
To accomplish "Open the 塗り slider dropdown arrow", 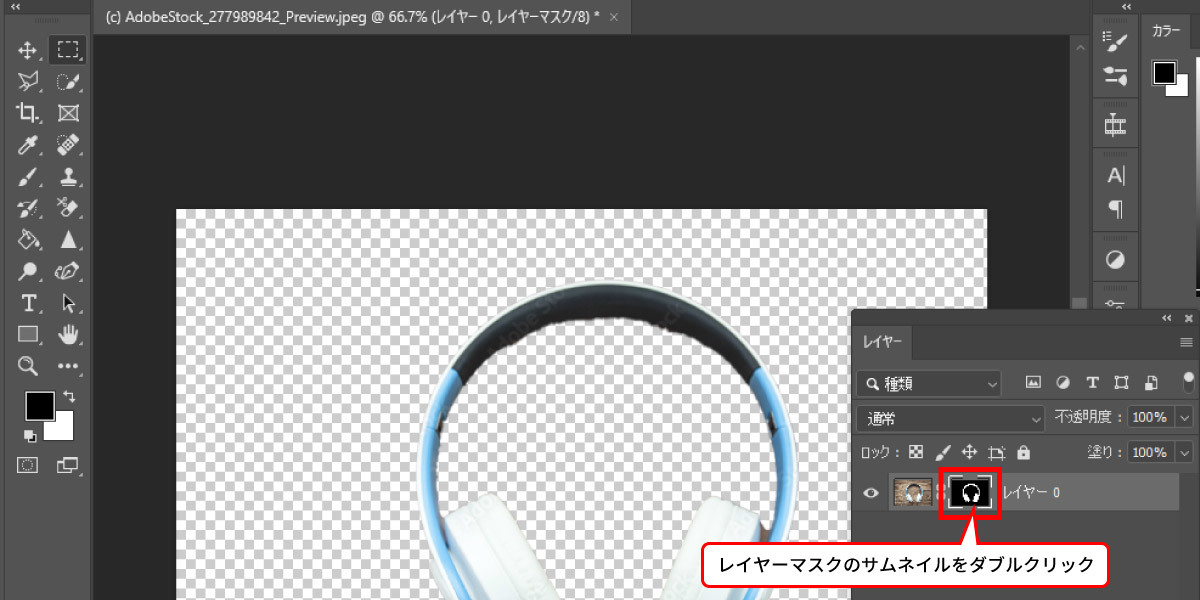I will pyautogui.click(x=1185, y=452).
